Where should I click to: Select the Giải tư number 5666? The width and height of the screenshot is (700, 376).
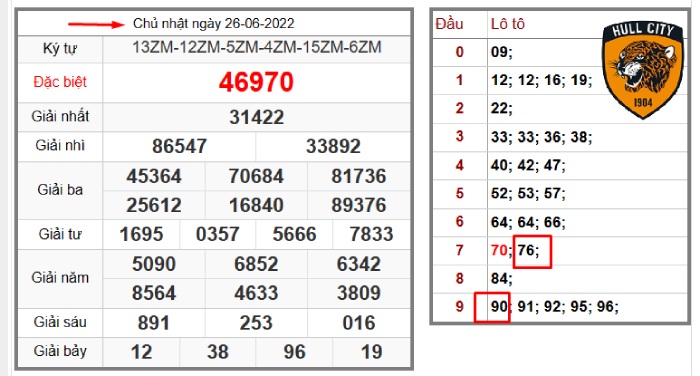(294, 234)
